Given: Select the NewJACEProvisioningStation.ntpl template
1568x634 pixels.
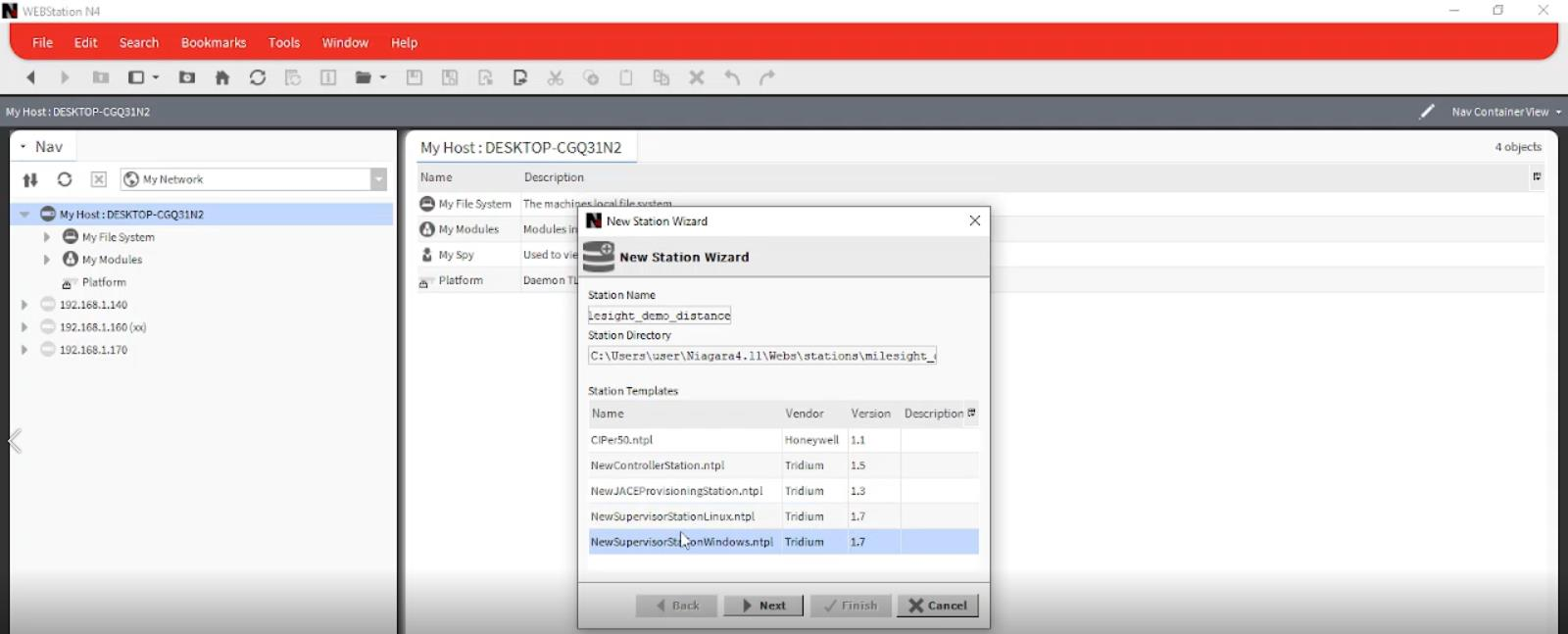Looking at the screenshot, I should [x=784, y=491].
